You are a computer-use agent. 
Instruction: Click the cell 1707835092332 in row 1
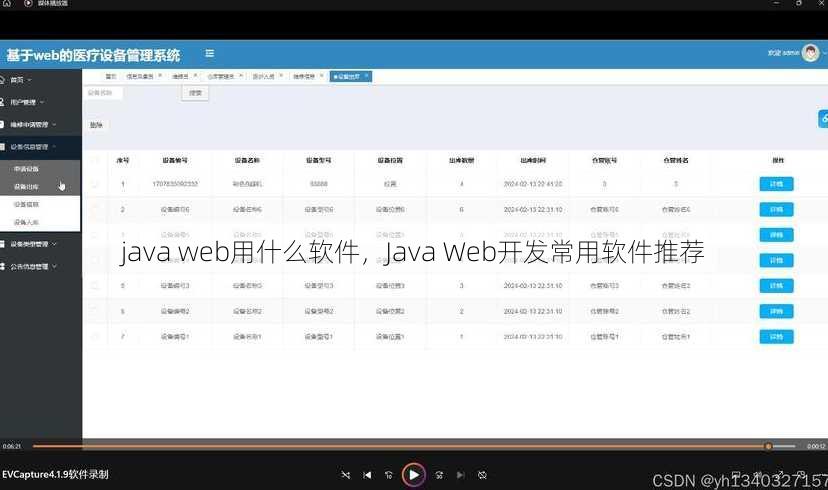click(x=175, y=184)
